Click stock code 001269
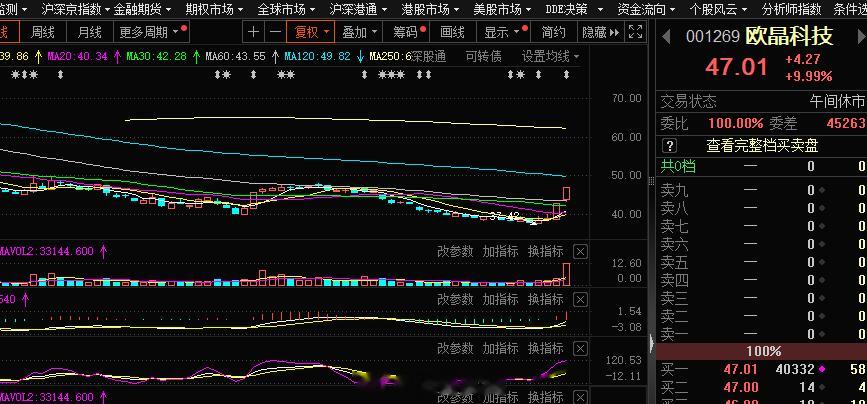 (713, 37)
